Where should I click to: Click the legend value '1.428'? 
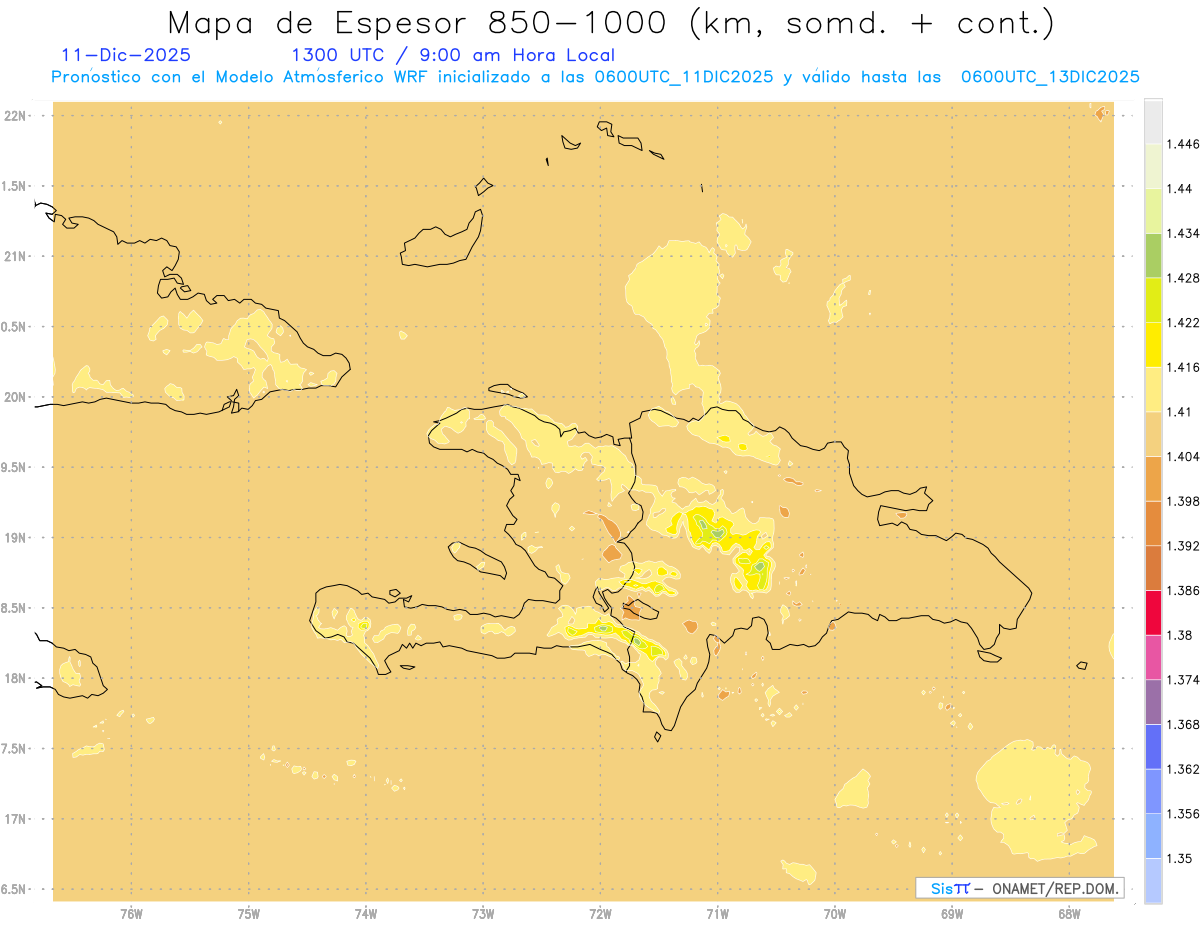pos(1183,278)
